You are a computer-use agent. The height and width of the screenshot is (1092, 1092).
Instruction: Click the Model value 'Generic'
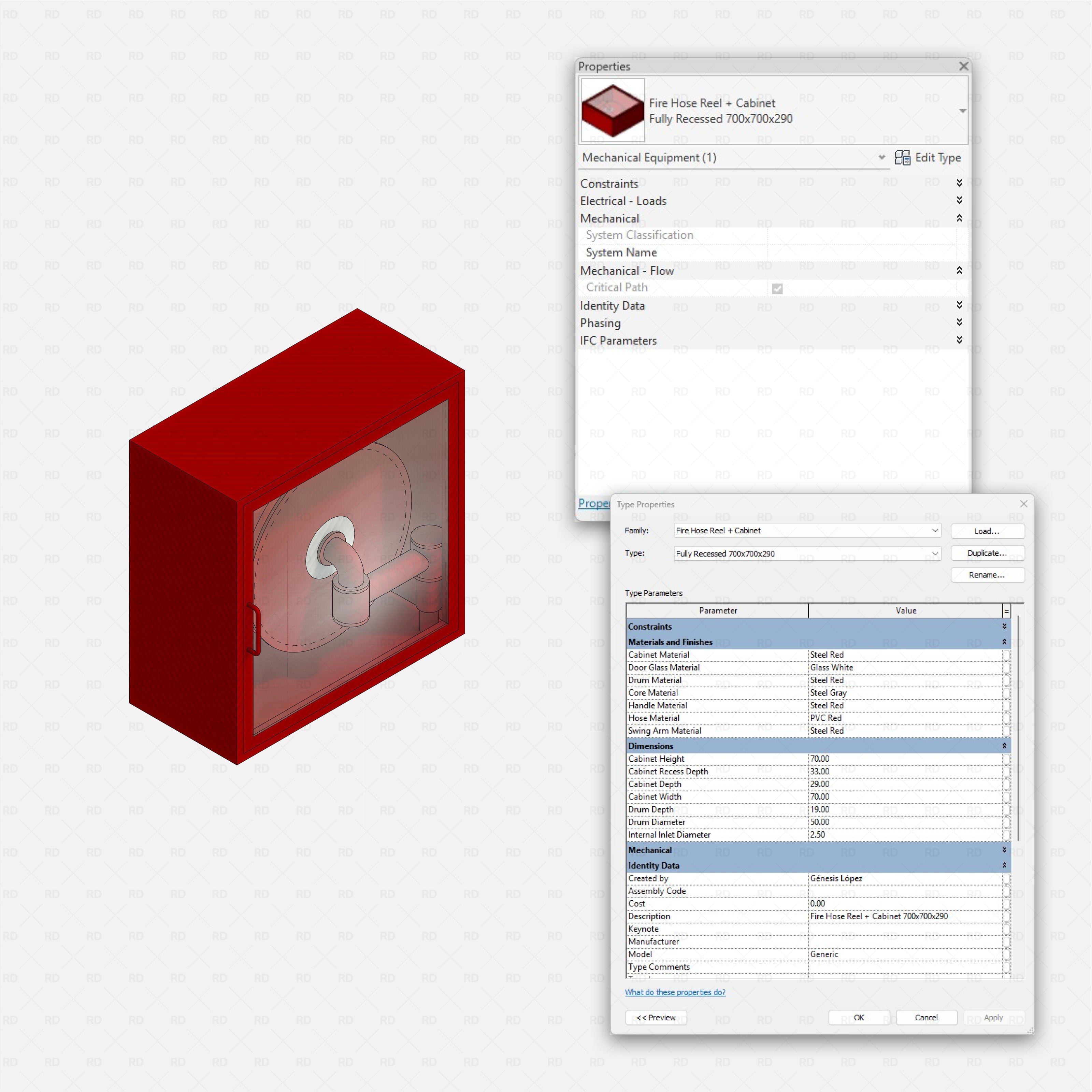pyautogui.click(x=905, y=954)
